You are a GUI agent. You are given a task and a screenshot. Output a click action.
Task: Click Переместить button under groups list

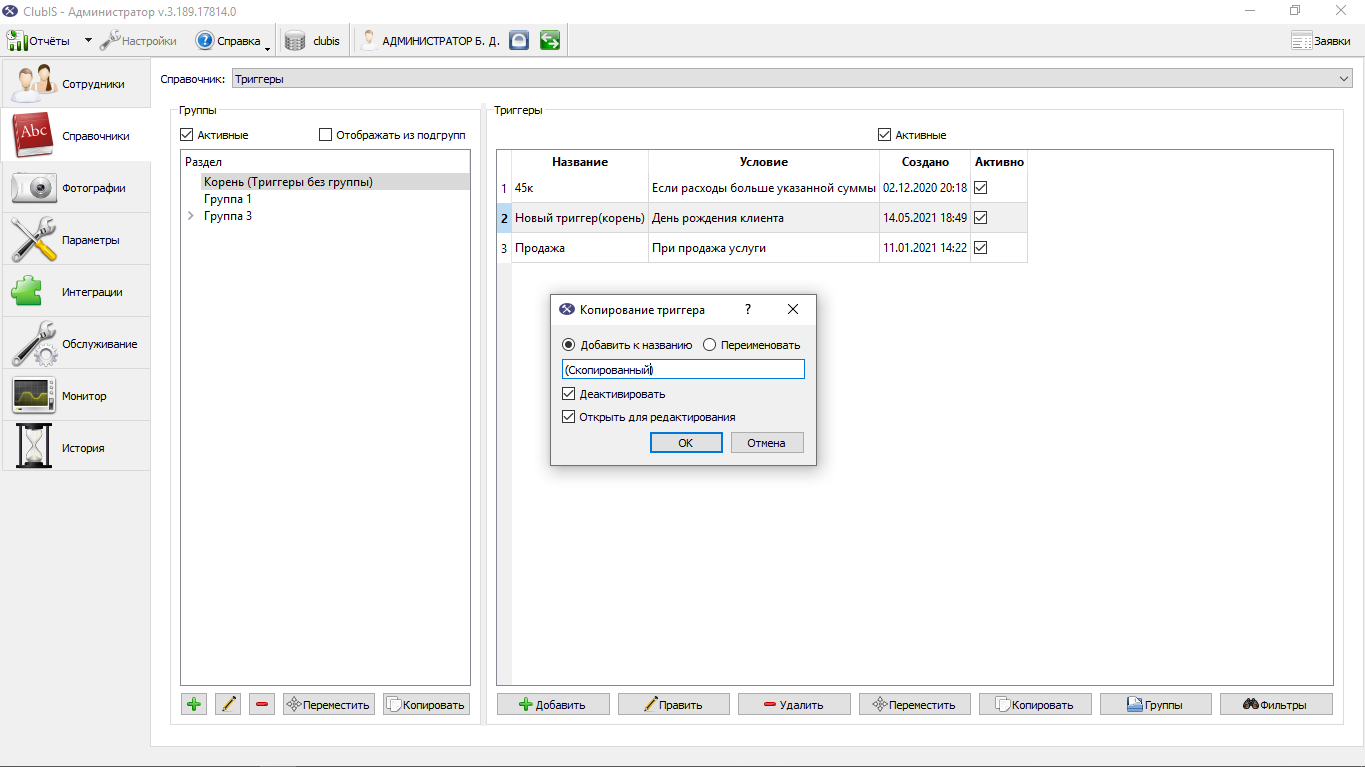(x=329, y=704)
